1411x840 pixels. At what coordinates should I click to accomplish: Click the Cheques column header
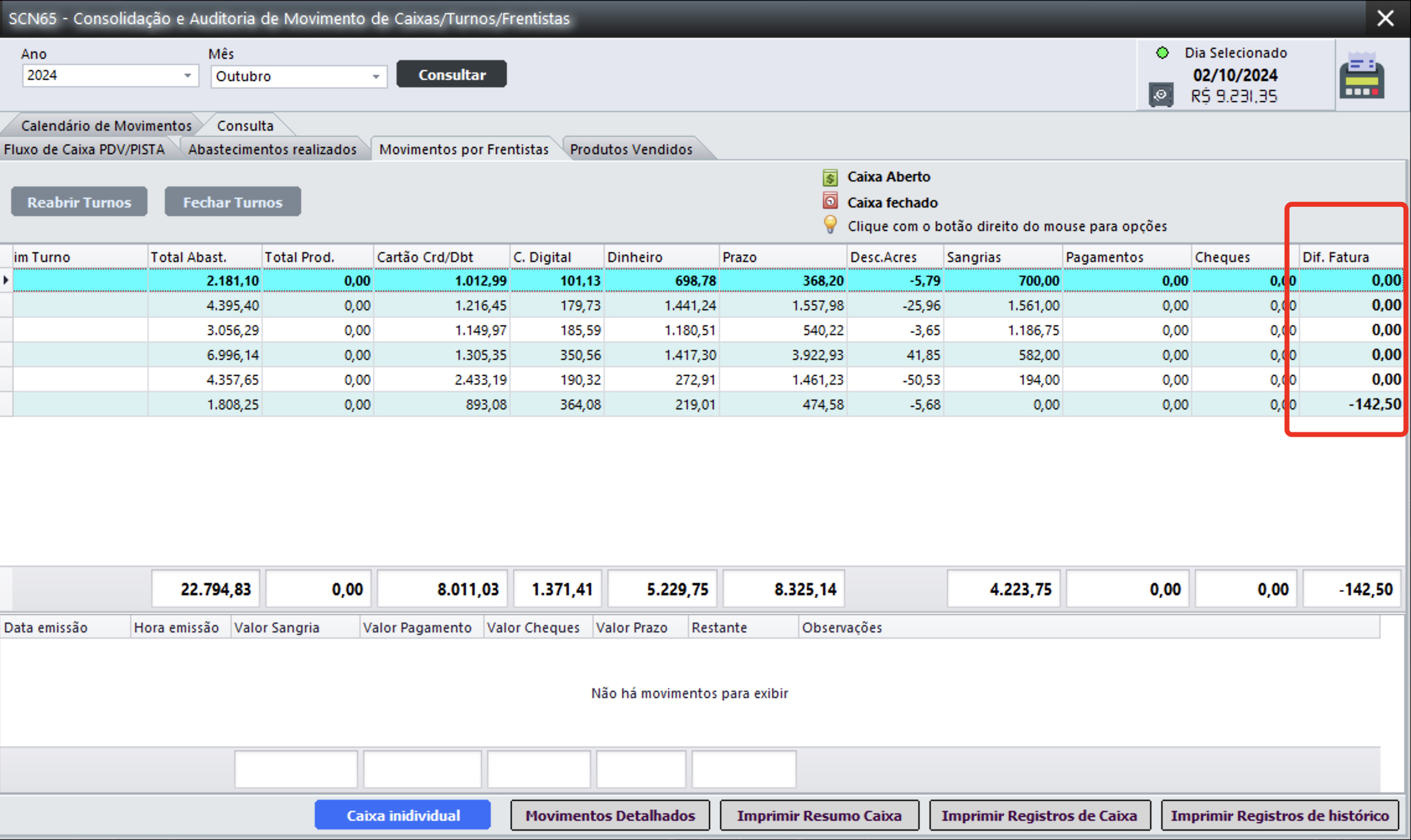click(1245, 256)
